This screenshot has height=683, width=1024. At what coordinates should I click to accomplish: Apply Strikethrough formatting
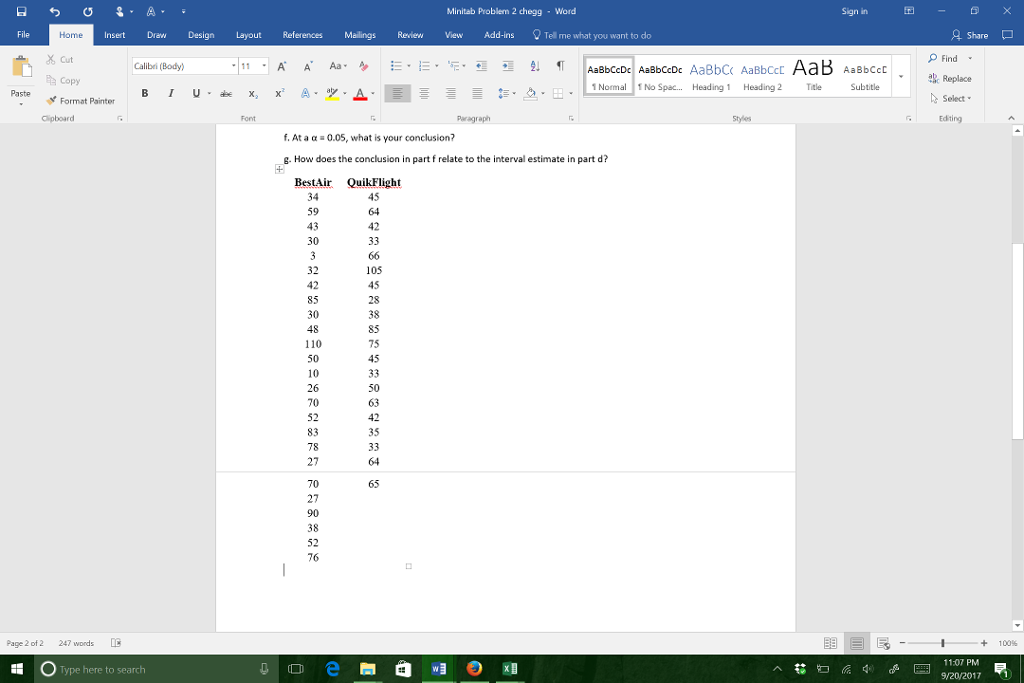pyautogui.click(x=226, y=93)
